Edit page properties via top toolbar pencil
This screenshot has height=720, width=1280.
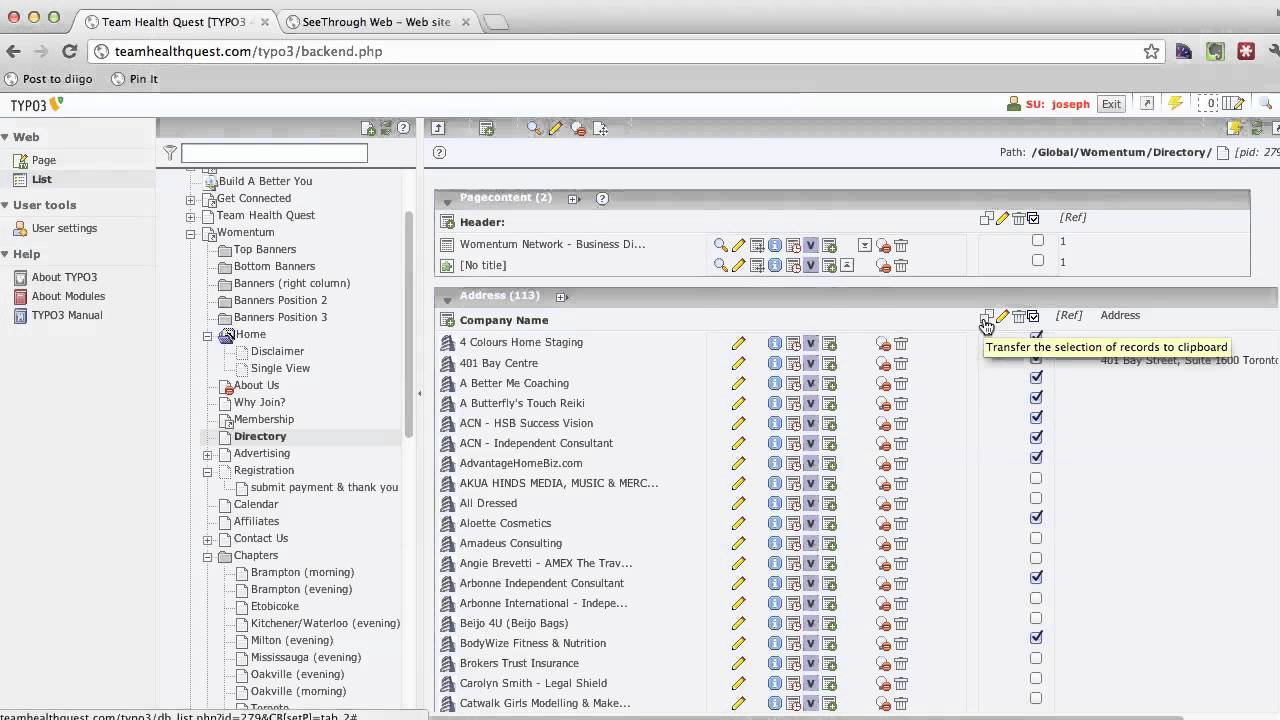[x=555, y=128]
